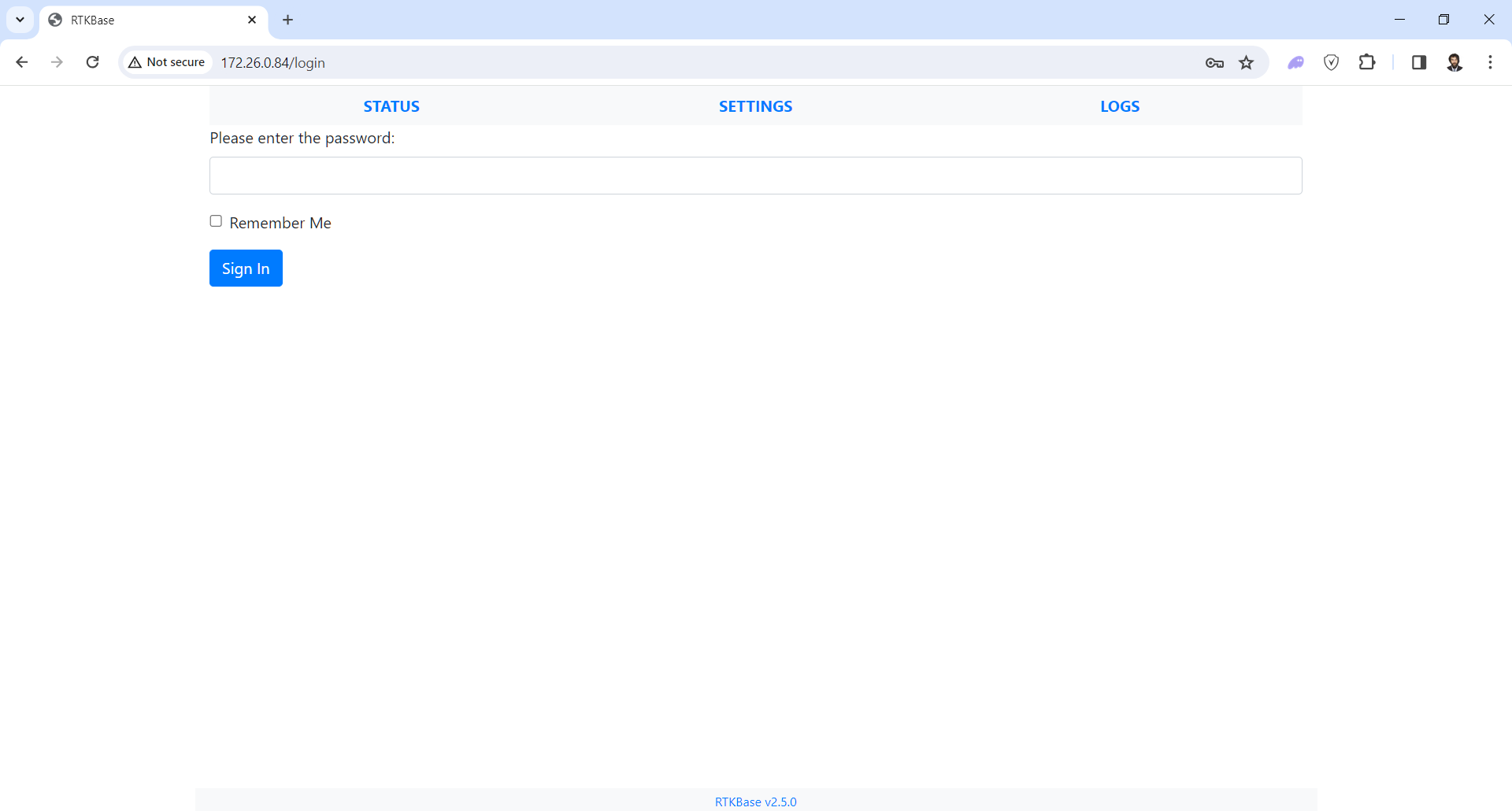Open the Extensions puzzle menu

(x=1367, y=62)
